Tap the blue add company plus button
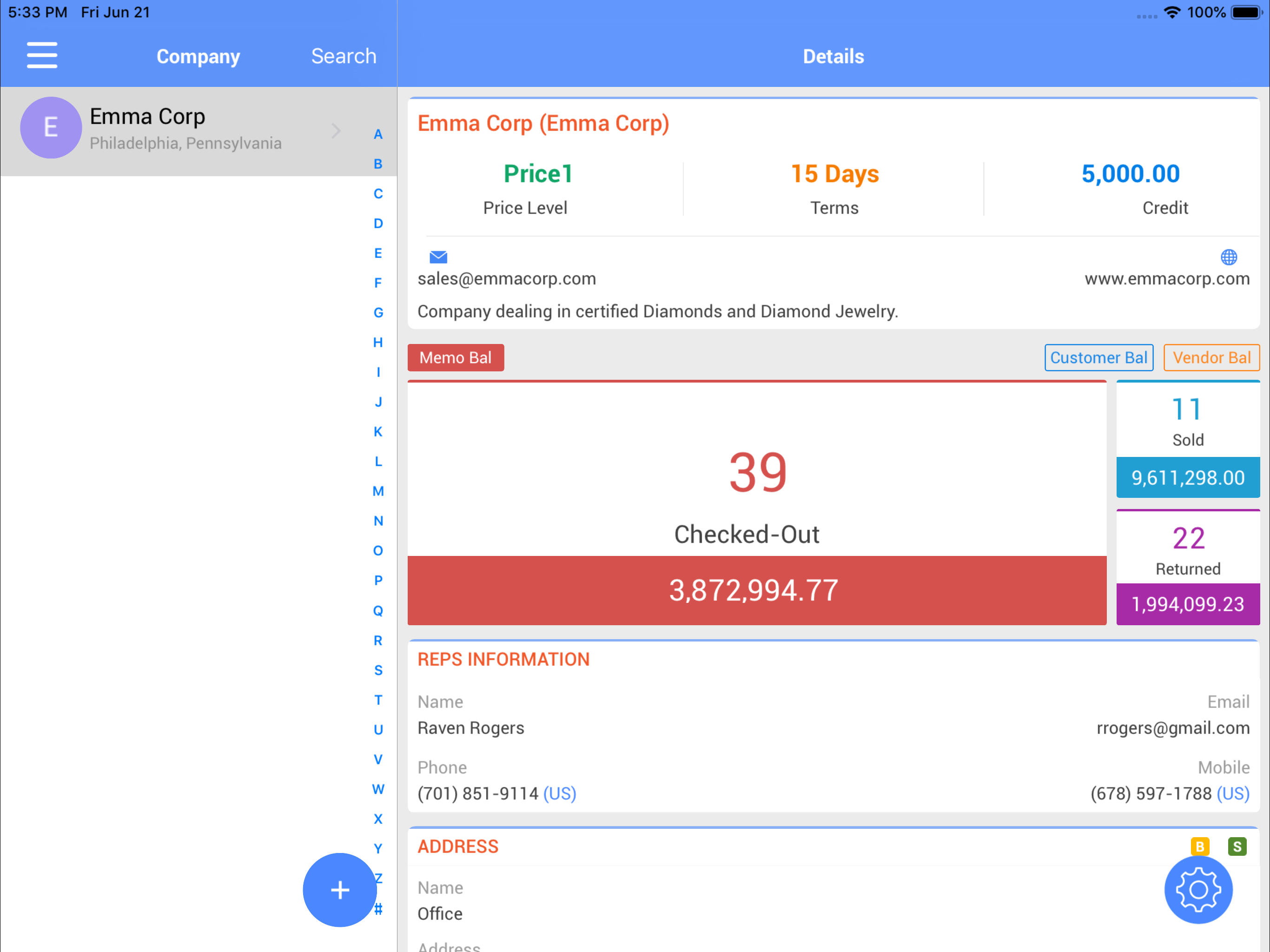1270x952 pixels. 339,889
